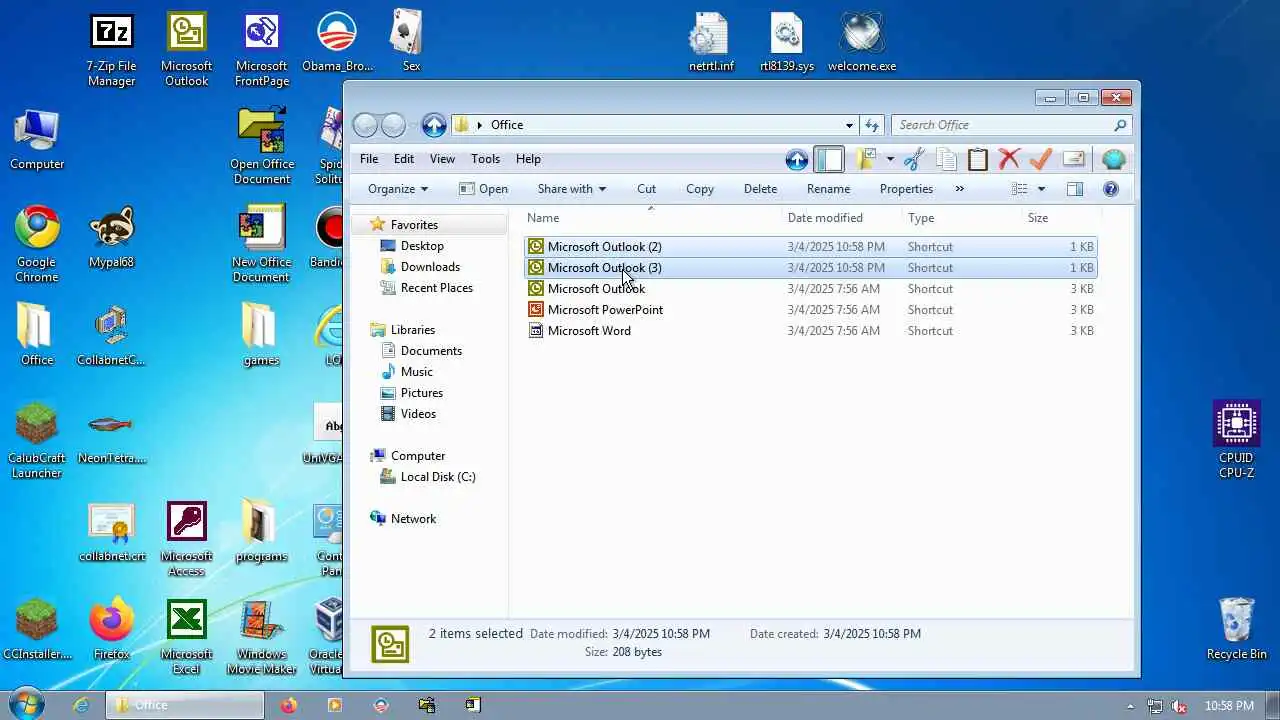The height and width of the screenshot is (720, 1280).
Task: Expand the toolbar overflow chevron
Action: 959,189
